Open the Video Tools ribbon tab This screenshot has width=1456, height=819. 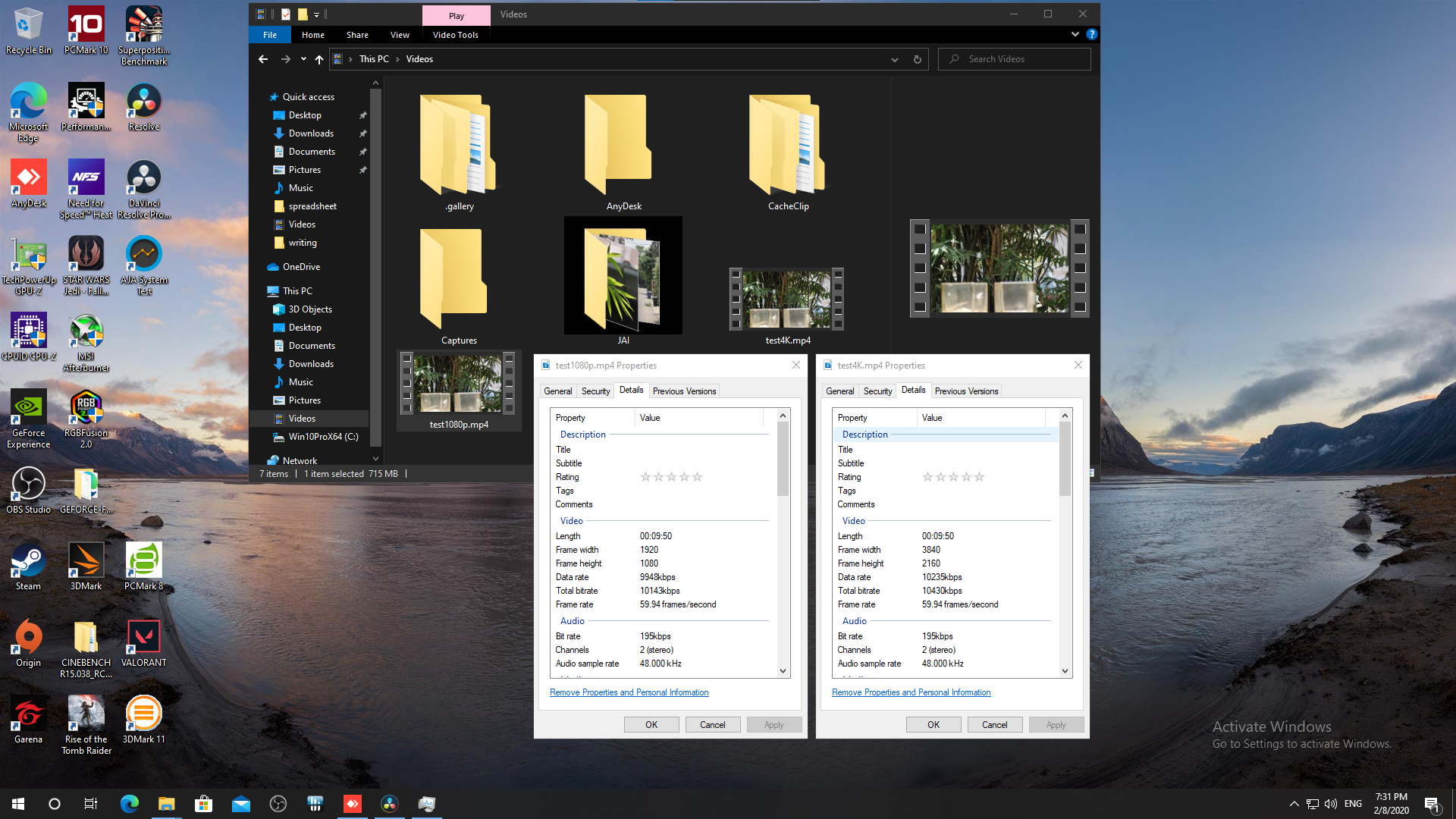click(x=455, y=35)
